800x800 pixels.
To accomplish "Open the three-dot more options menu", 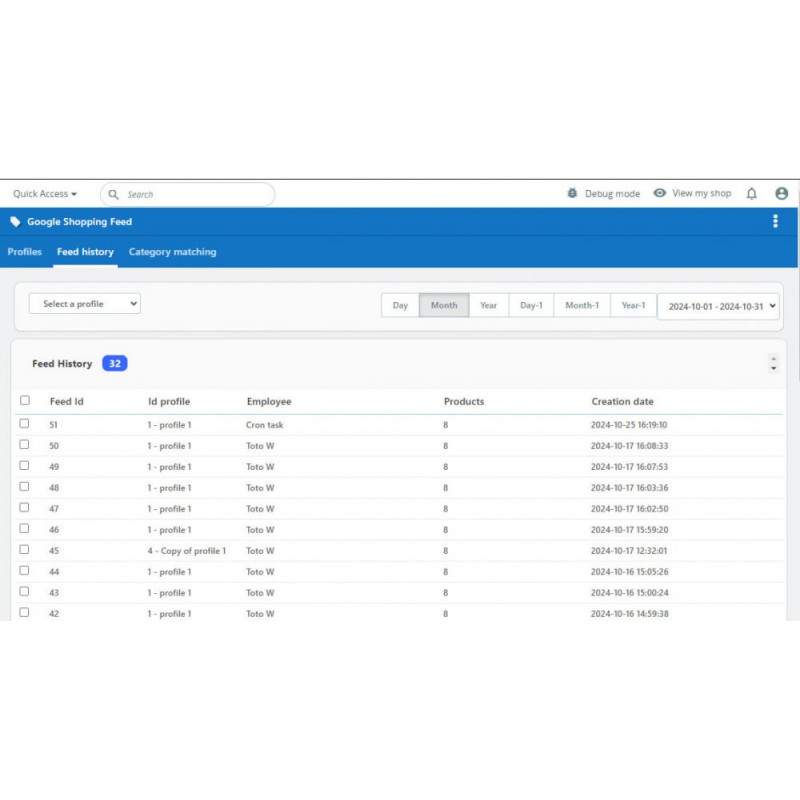I will coord(775,221).
